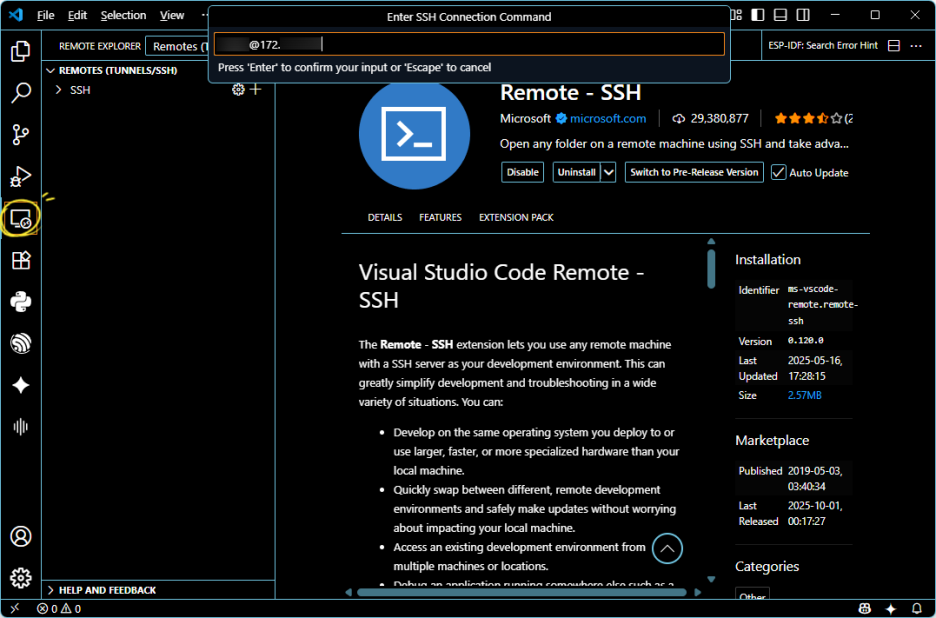Toggle the Auto Update checkbox
The width and height of the screenshot is (936, 618).
tap(778, 172)
